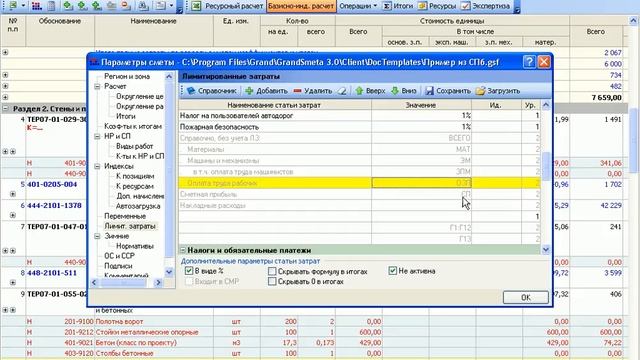Image resolution: width=640 pixels, height=360 pixels.
Task: Open Справочник reference in dialog toolbar
Action: pos(211,91)
